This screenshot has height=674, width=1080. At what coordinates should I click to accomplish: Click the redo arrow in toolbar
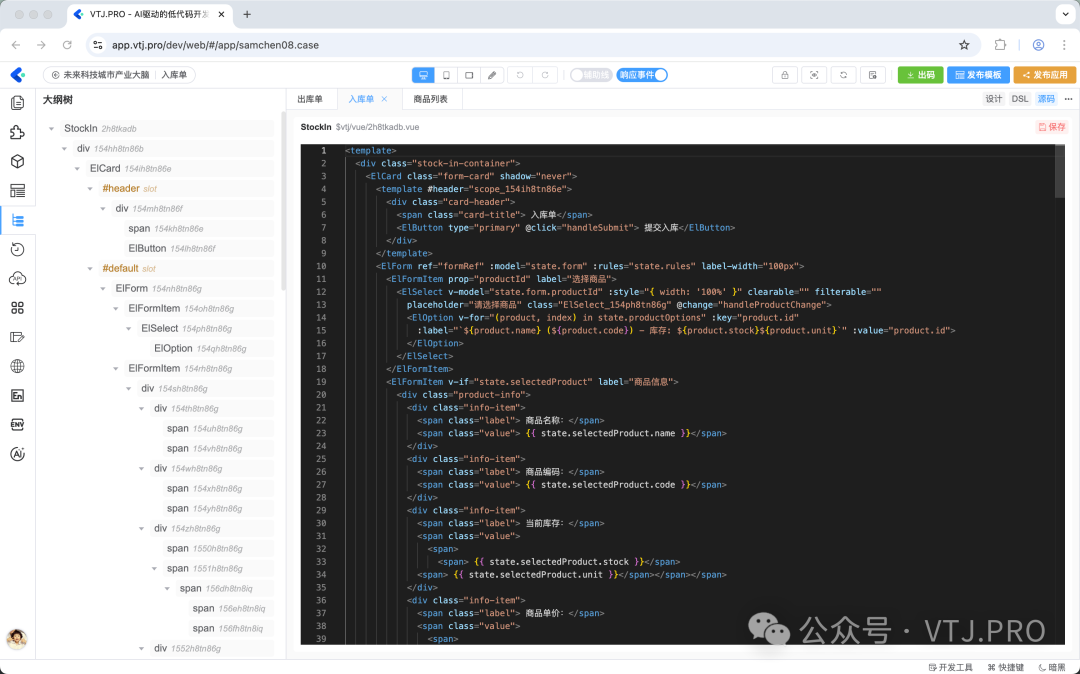pyautogui.click(x=545, y=75)
